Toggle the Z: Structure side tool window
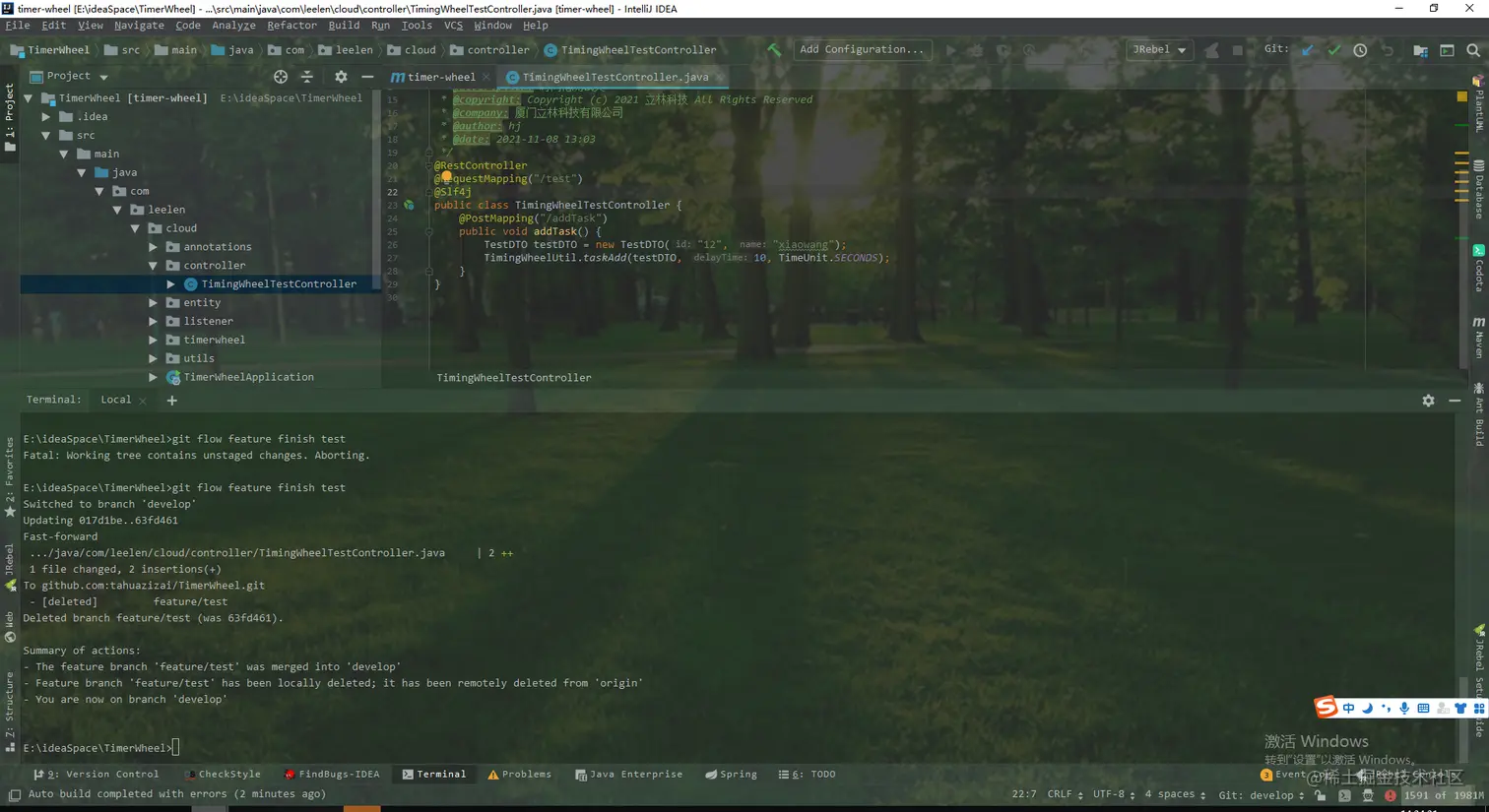Screen dimensions: 1489x812 click(10, 711)
